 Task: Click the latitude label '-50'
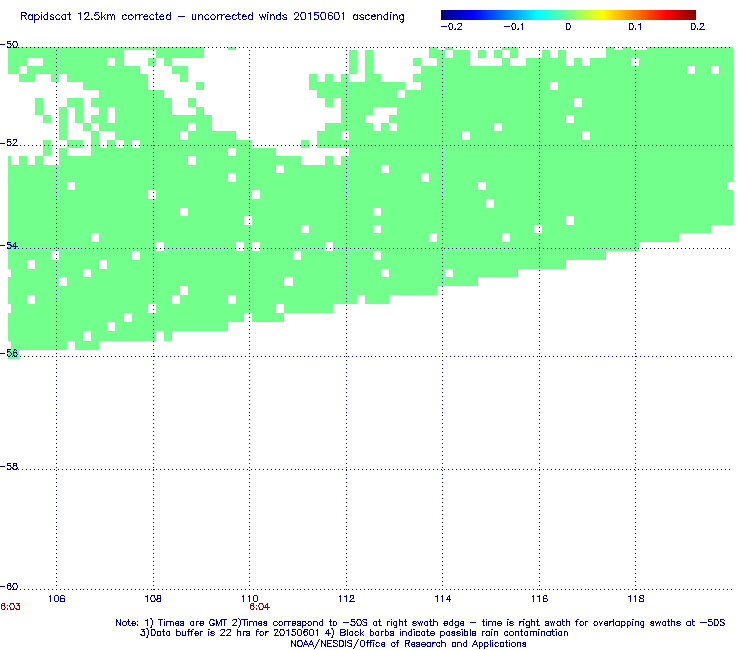(x=9, y=45)
